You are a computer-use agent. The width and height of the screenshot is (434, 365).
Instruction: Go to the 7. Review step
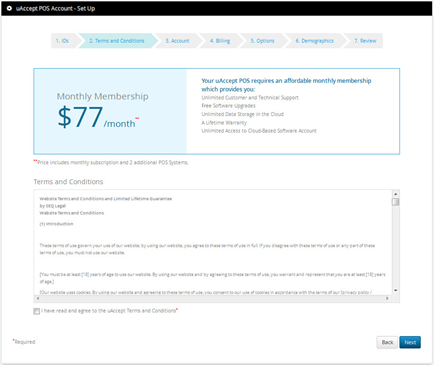(365, 41)
